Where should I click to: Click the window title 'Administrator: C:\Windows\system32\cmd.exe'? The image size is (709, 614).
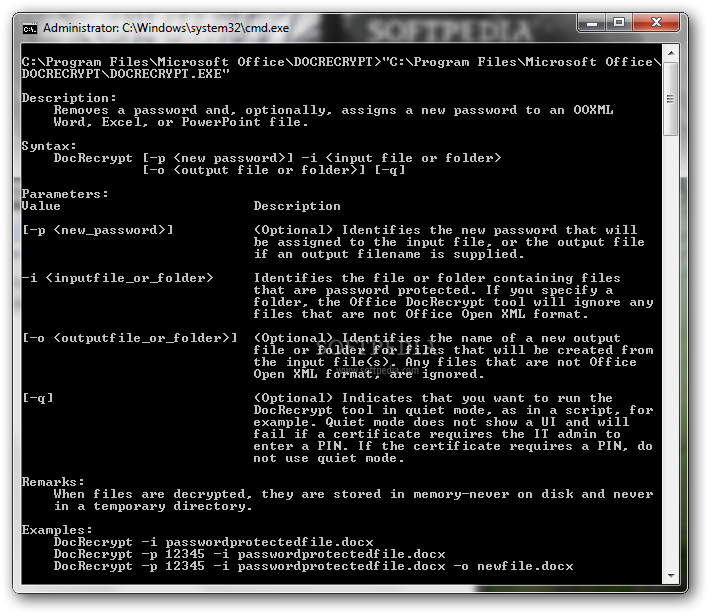point(166,28)
